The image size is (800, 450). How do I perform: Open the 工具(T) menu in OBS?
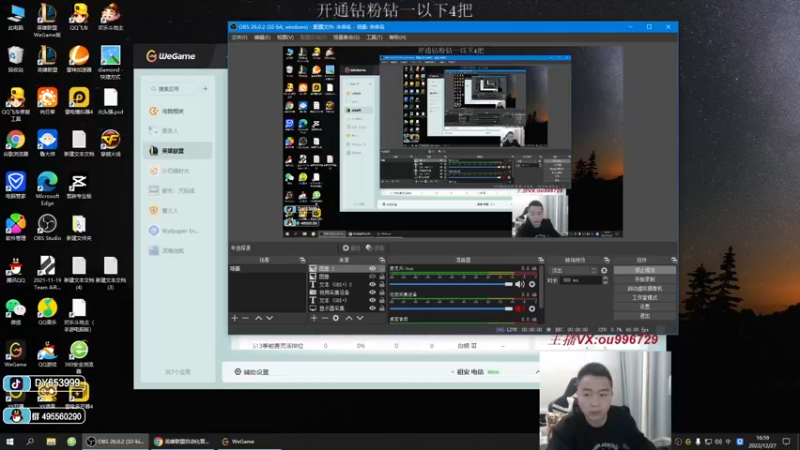pyautogui.click(x=373, y=37)
